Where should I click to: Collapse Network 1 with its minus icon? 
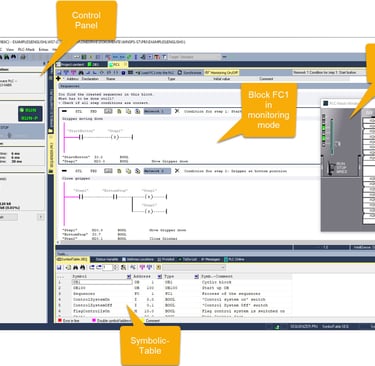coord(64,111)
